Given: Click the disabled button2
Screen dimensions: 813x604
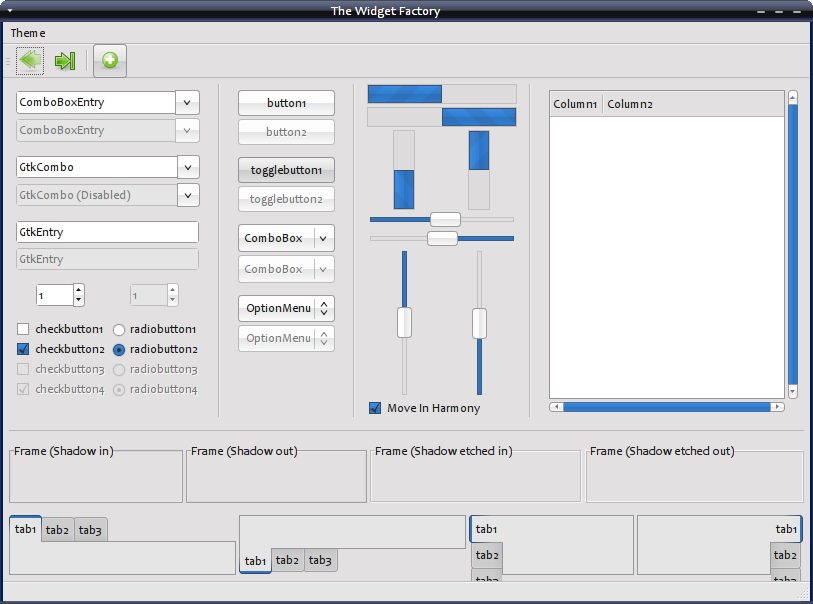Looking at the screenshot, I should click(x=286, y=132).
